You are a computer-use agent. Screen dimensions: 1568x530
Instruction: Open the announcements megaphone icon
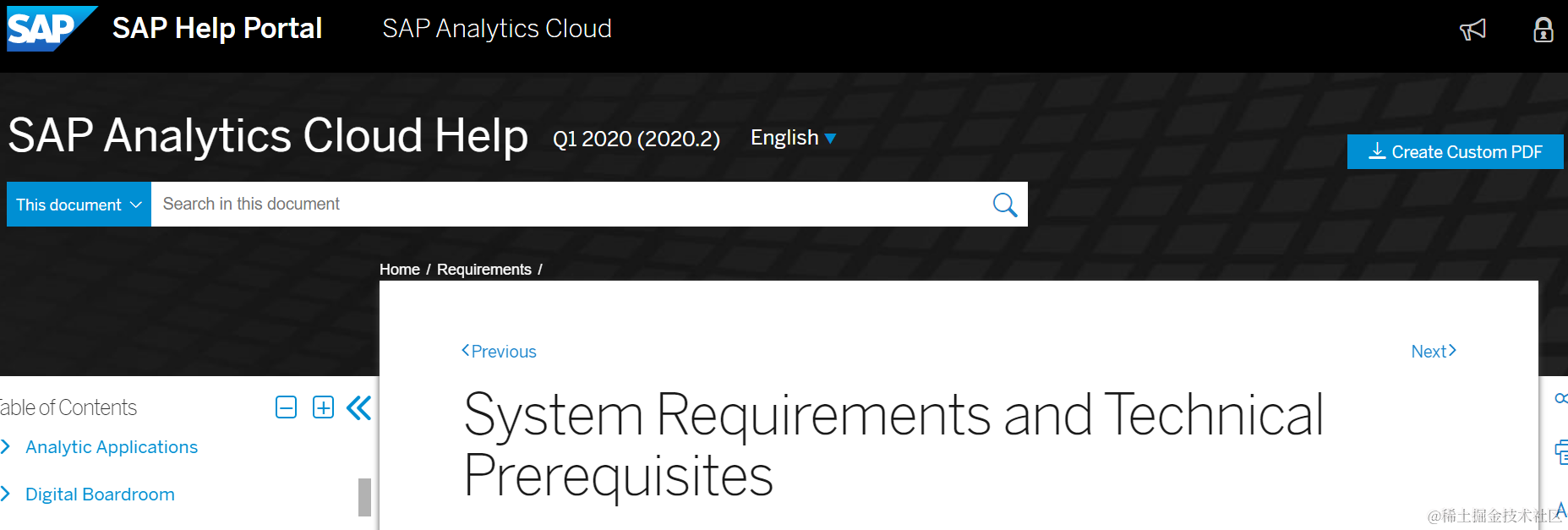[1472, 30]
